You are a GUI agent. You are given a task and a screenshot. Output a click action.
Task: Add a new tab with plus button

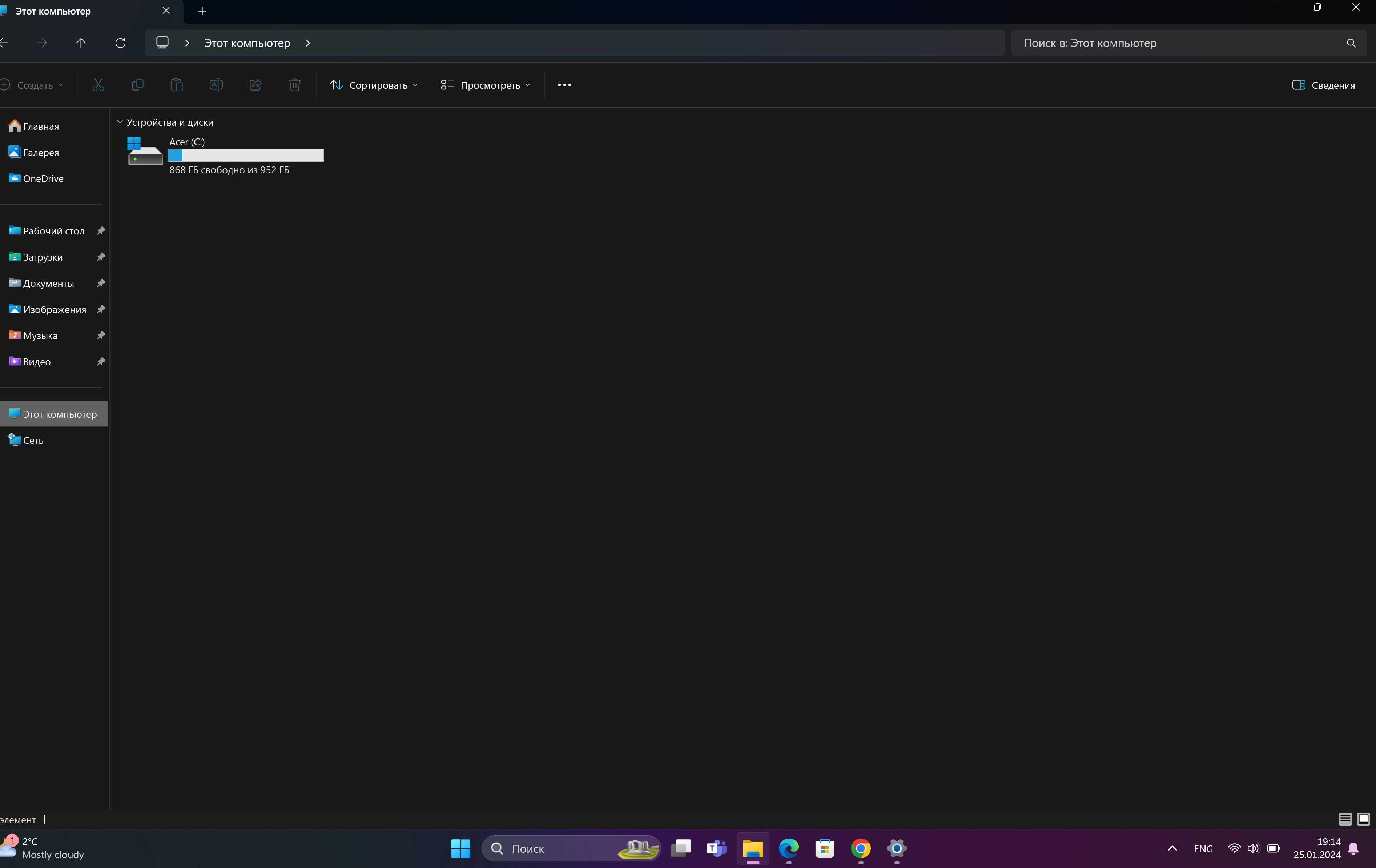202,11
